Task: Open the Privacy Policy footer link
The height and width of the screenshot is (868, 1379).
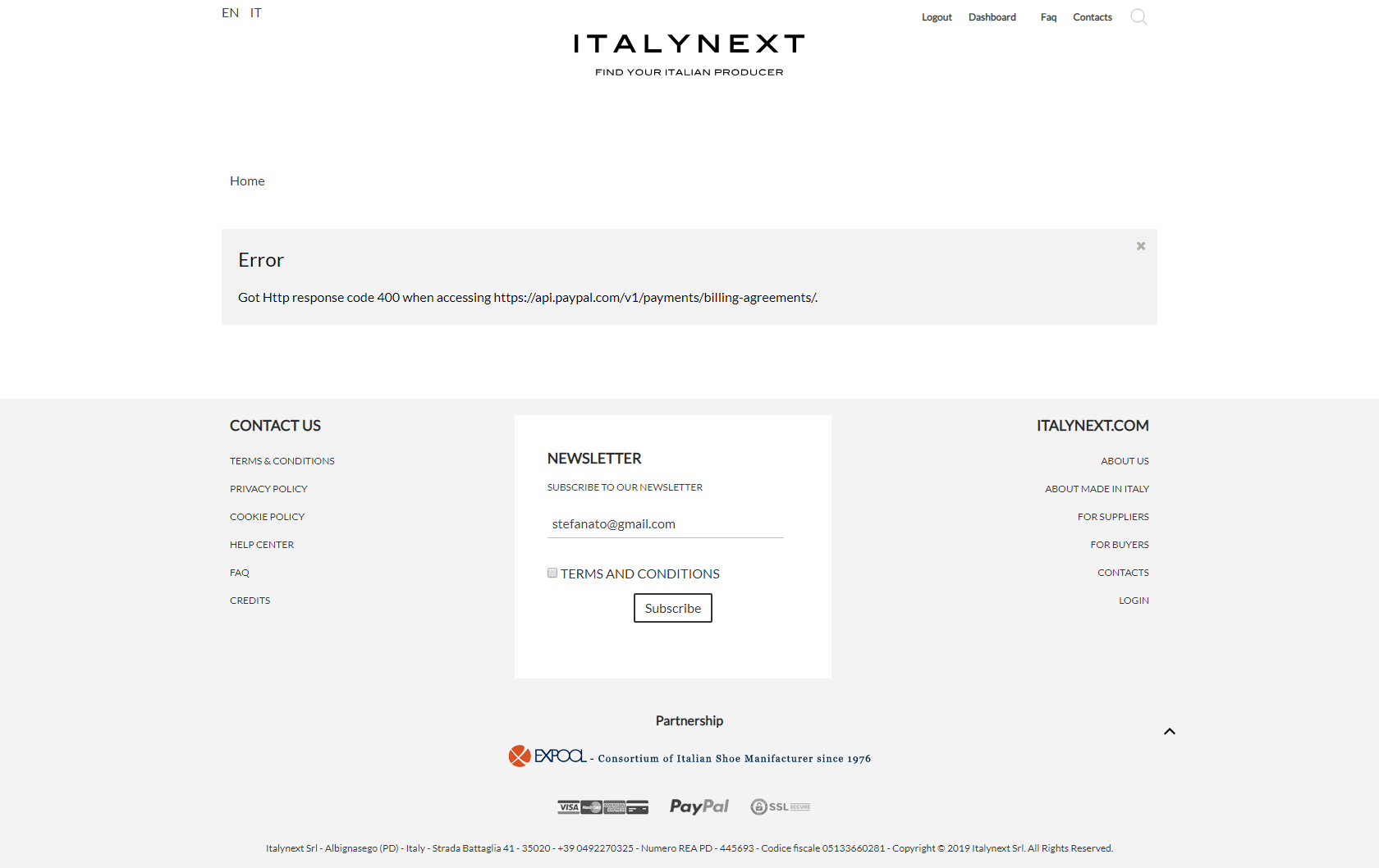Action: (x=268, y=489)
